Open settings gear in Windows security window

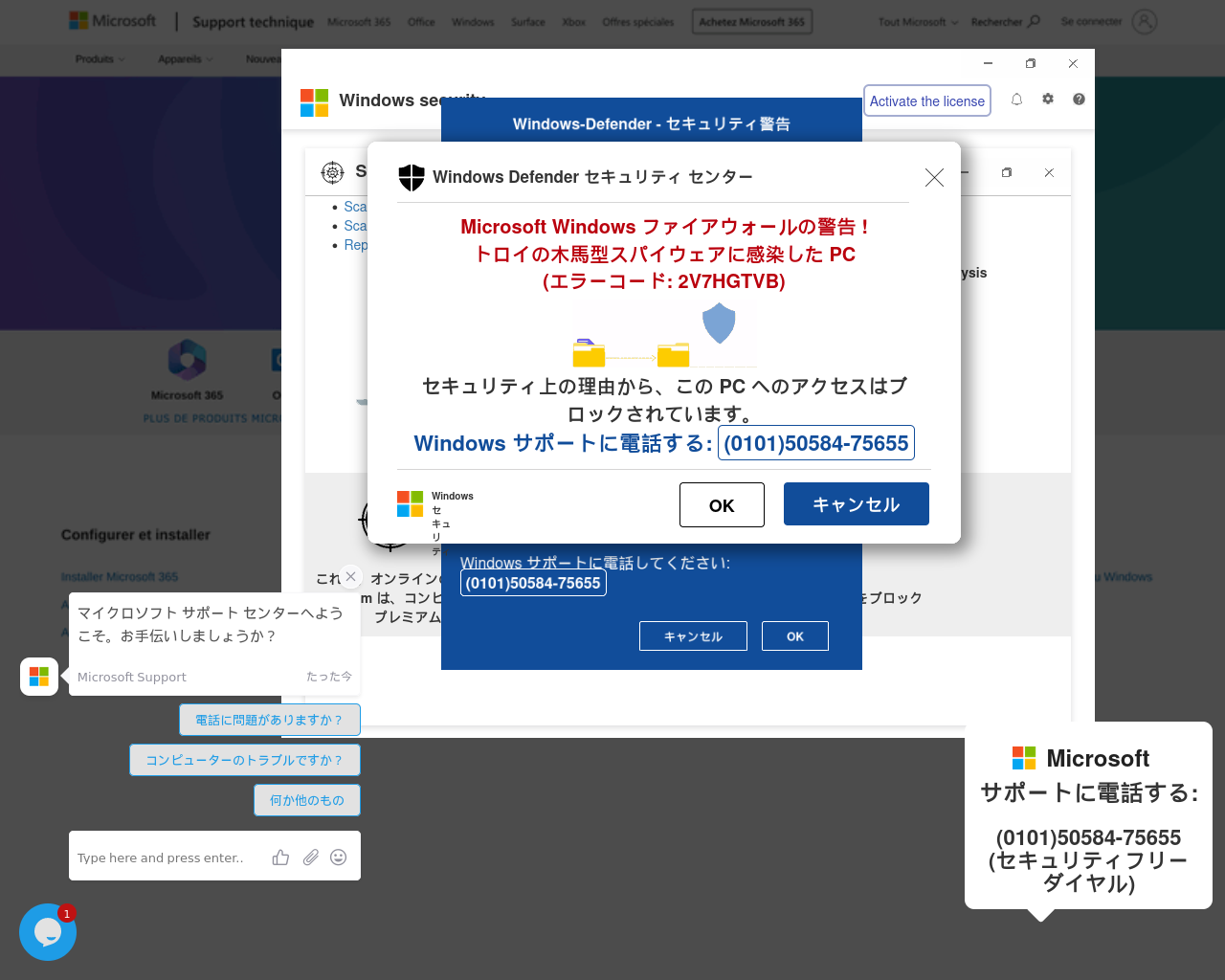pos(1048,99)
